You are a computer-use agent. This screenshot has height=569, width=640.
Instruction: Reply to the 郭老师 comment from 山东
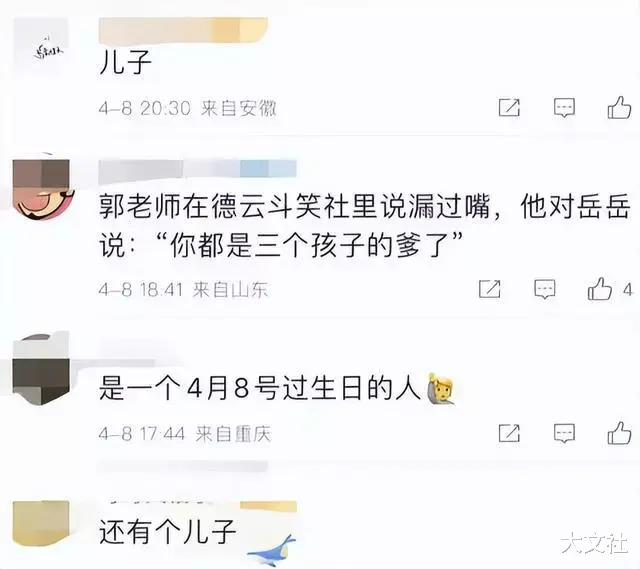pos(545,289)
